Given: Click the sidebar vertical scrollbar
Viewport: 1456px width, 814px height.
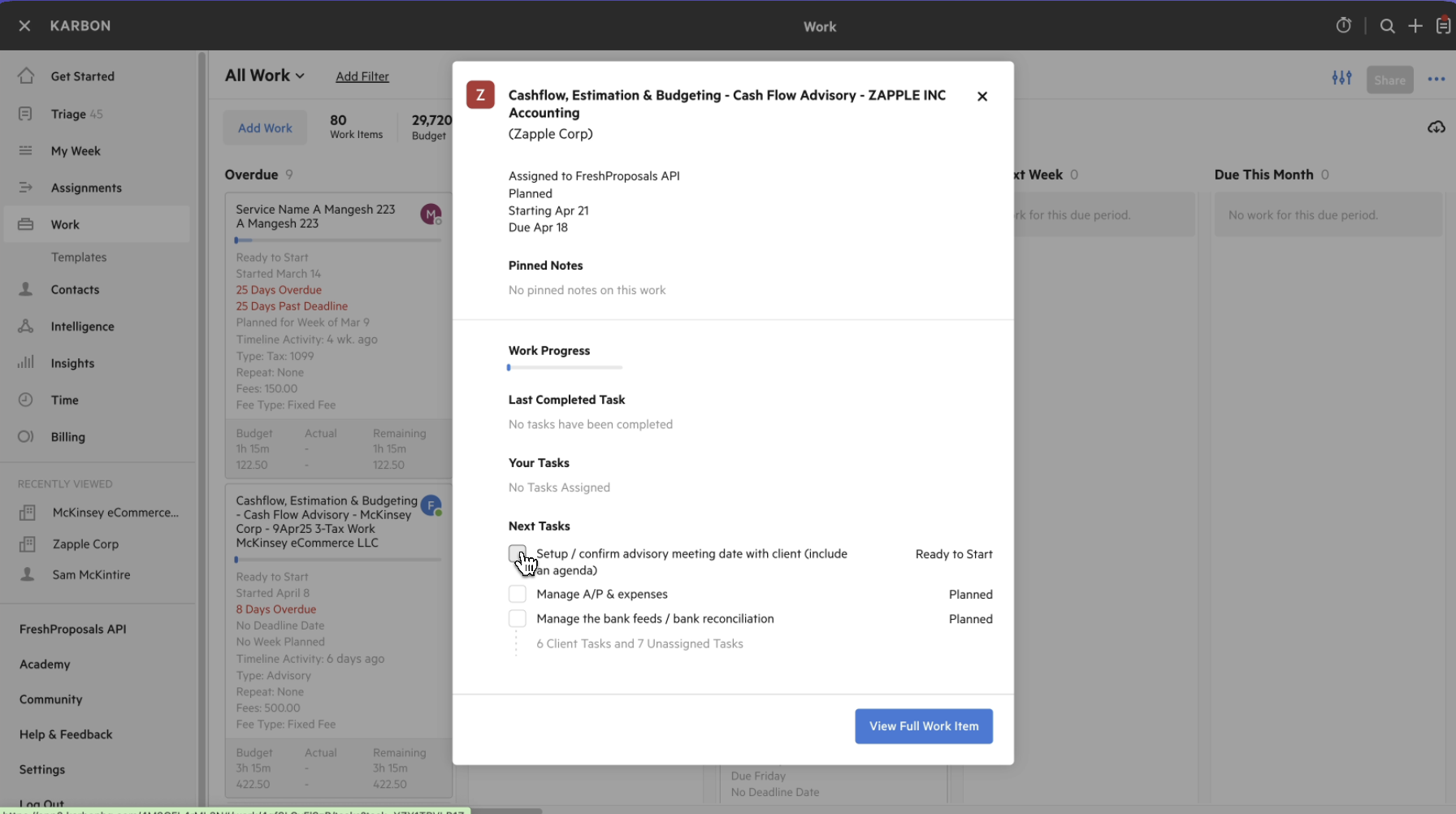Looking at the screenshot, I should 201,429.
